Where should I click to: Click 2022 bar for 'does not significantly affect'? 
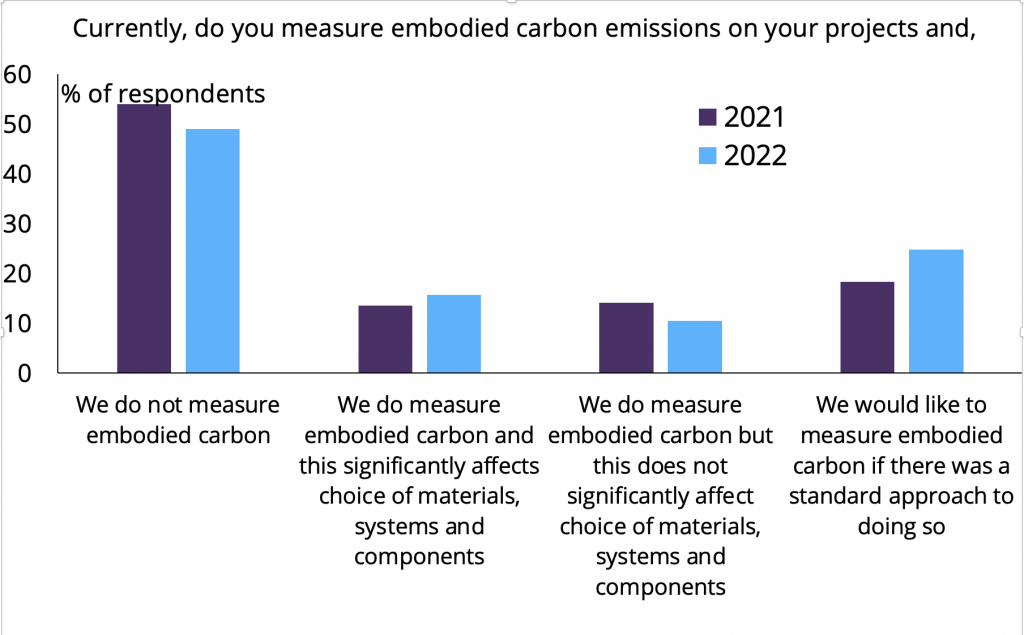695,346
